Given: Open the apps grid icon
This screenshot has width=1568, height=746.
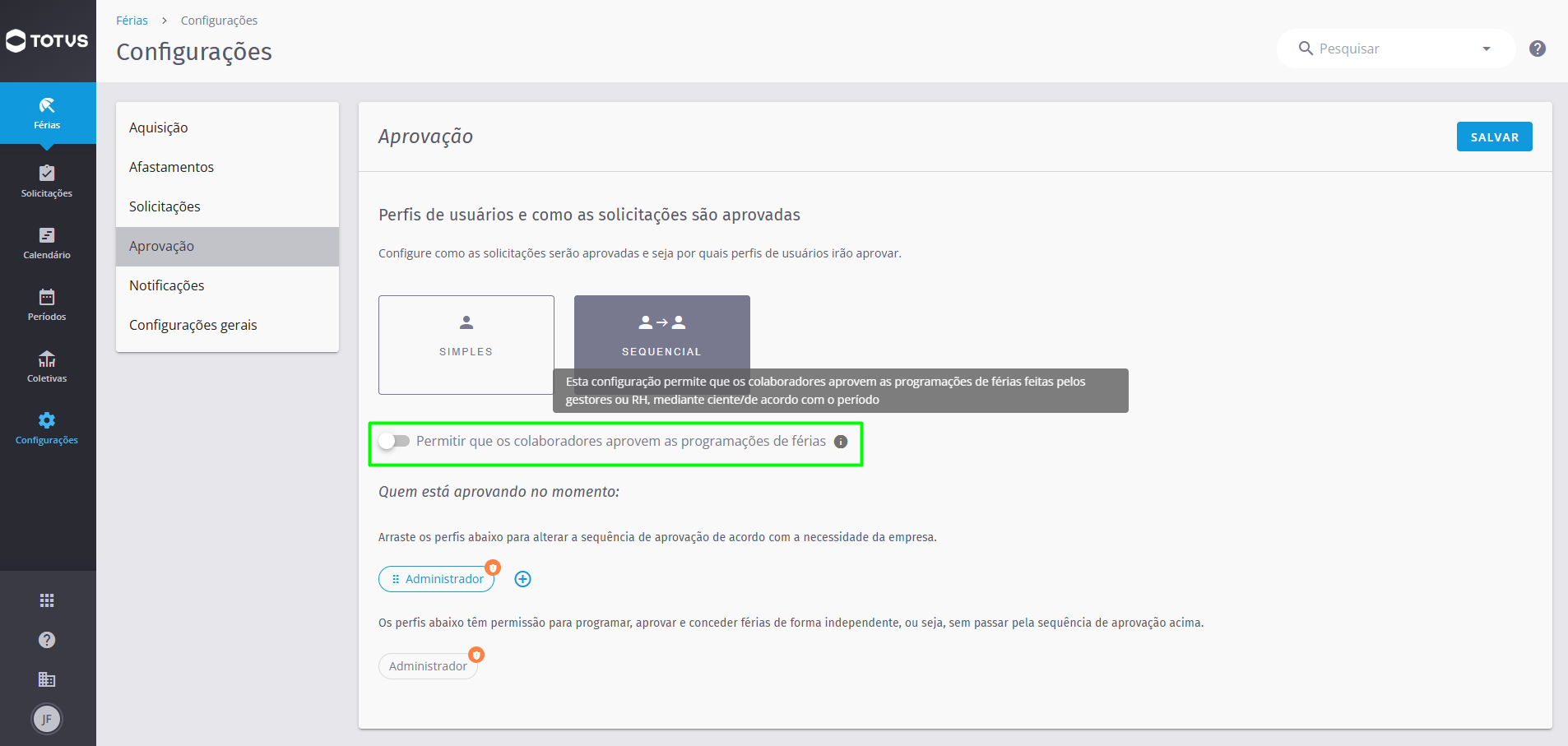Looking at the screenshot, I should [47, 600].
